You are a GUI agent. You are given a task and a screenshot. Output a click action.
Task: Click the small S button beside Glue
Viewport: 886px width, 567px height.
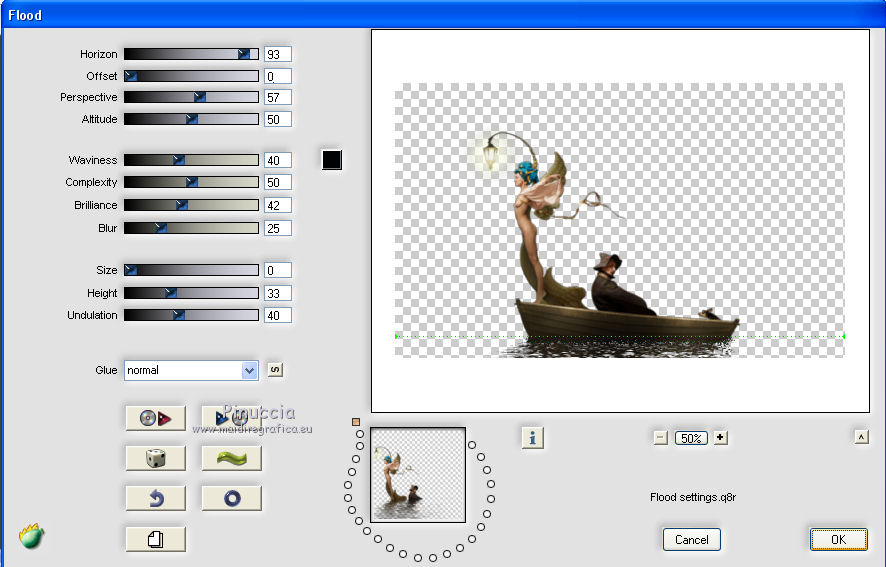275,370
